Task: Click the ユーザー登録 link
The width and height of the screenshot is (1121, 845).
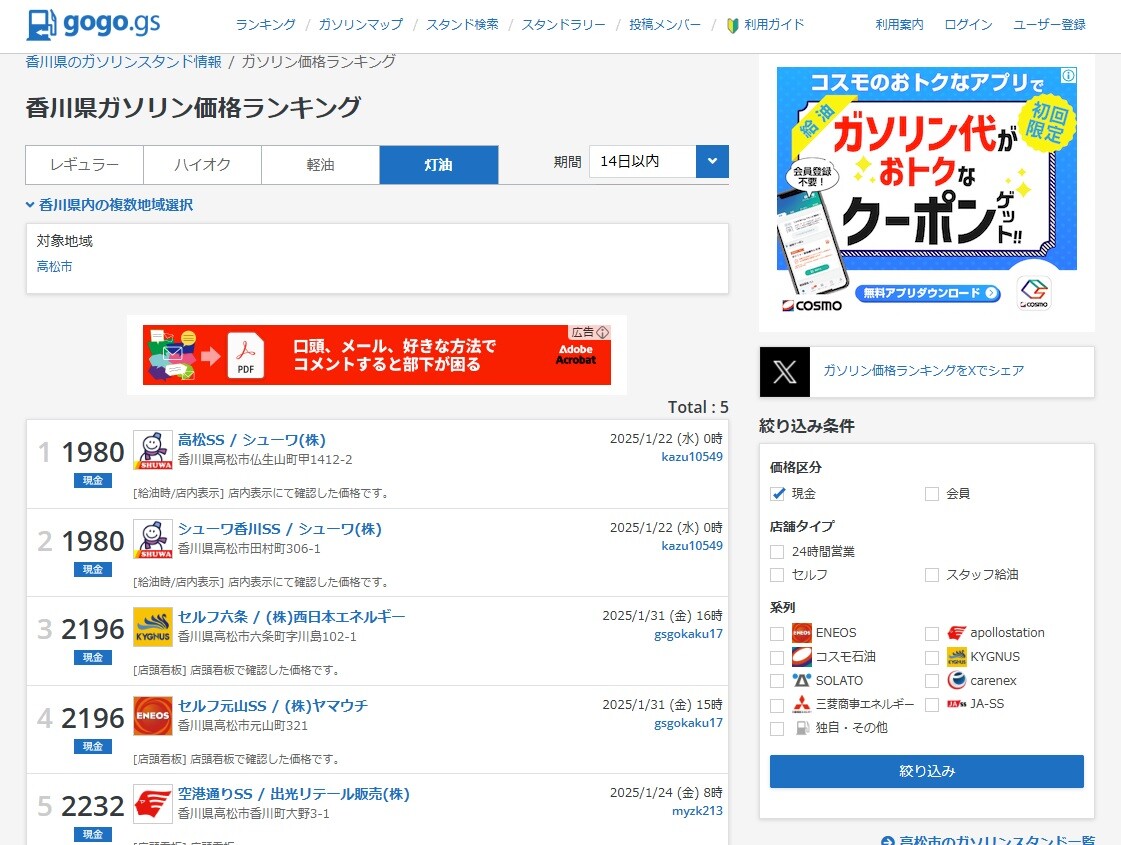Action: coord(1050,25)
